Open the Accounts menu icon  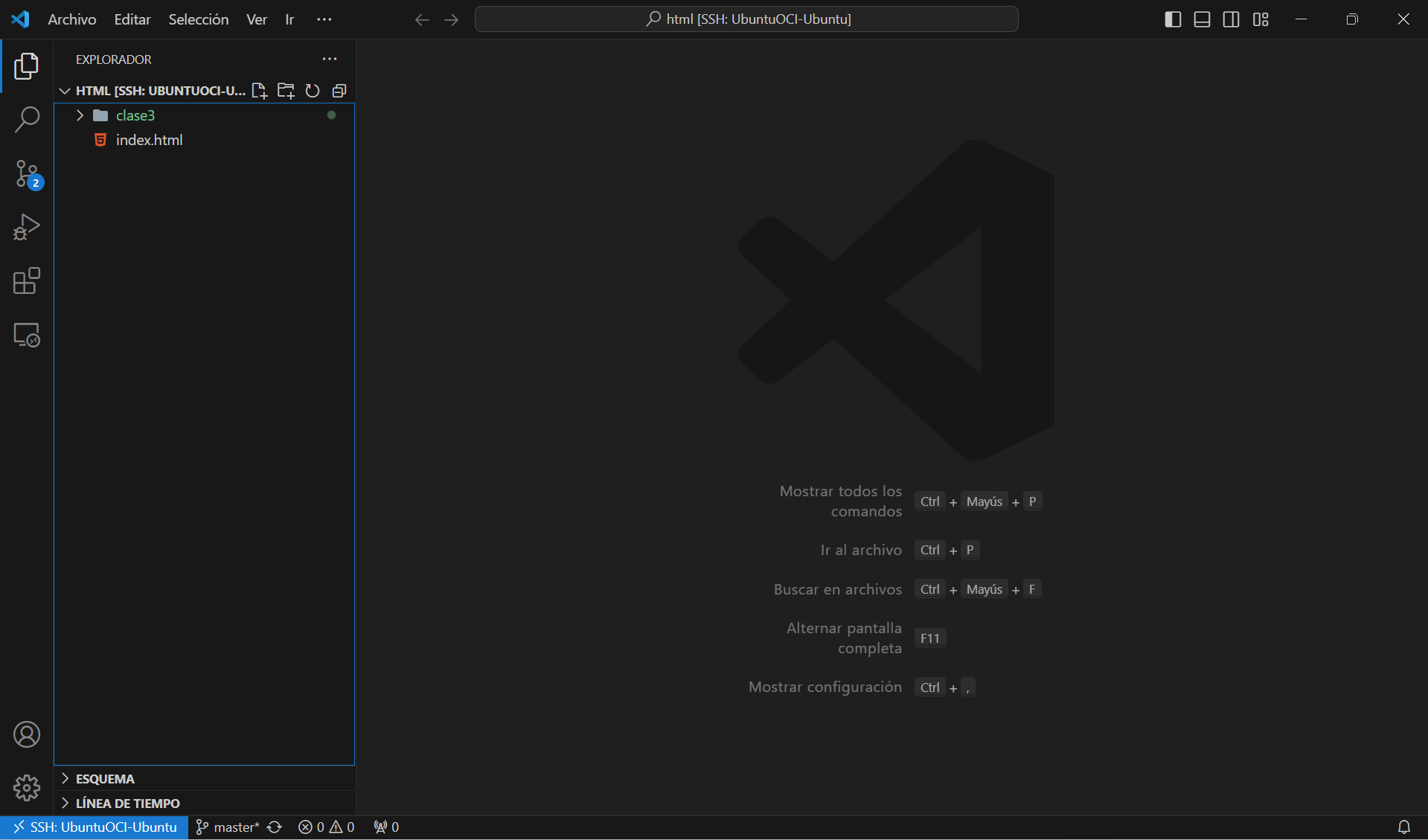tap(27, 734)
